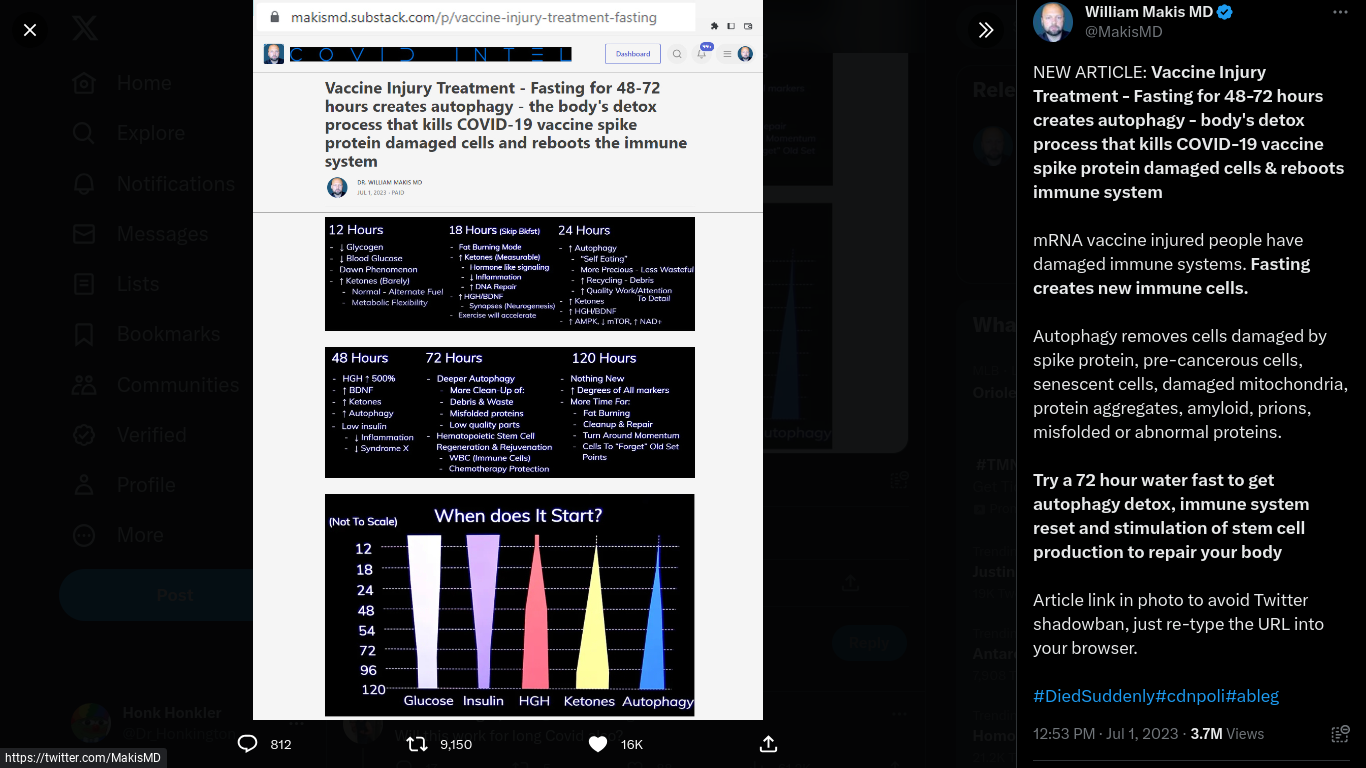Click the blue verified badge
Viewport: 1366px width, 768px height.
coord(1224,12)
